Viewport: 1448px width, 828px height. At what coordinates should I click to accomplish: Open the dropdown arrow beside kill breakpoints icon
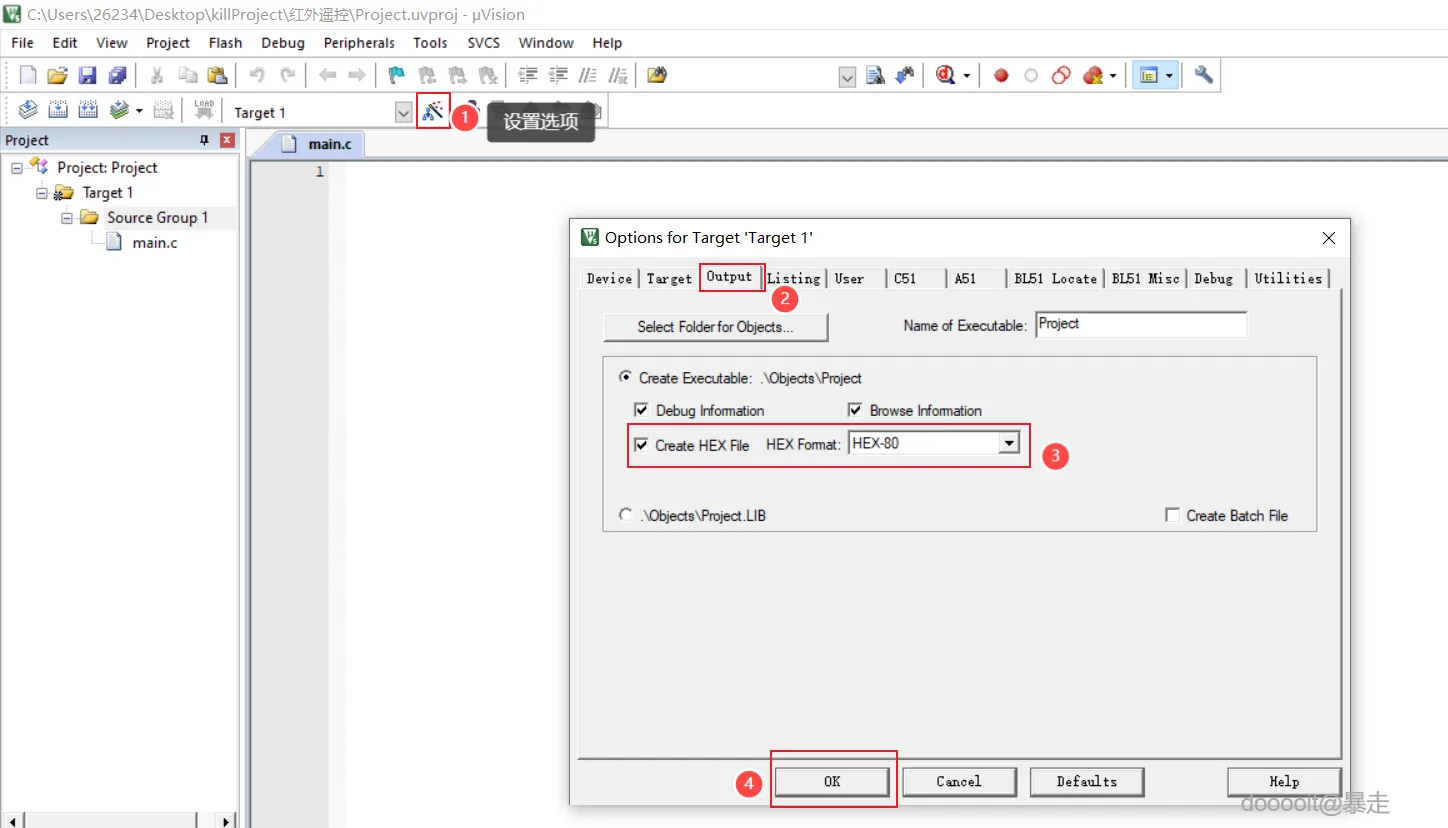[x=1112, y=76]
